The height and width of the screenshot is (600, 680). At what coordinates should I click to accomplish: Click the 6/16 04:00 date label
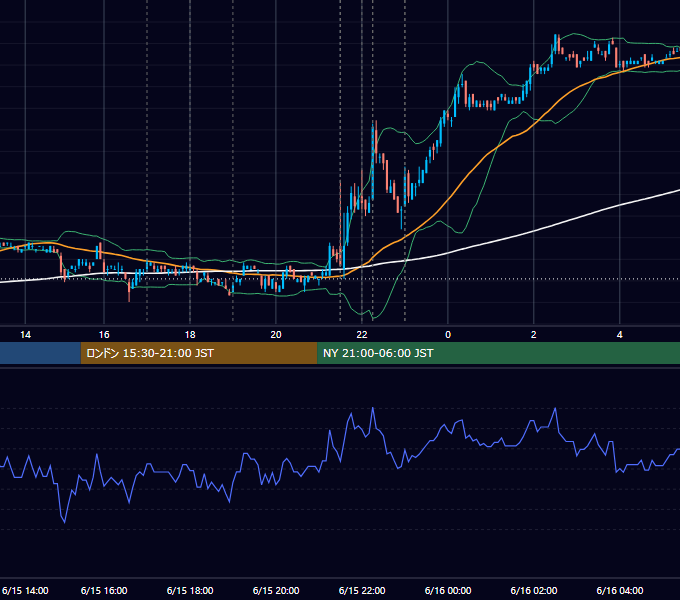point(620,590)
